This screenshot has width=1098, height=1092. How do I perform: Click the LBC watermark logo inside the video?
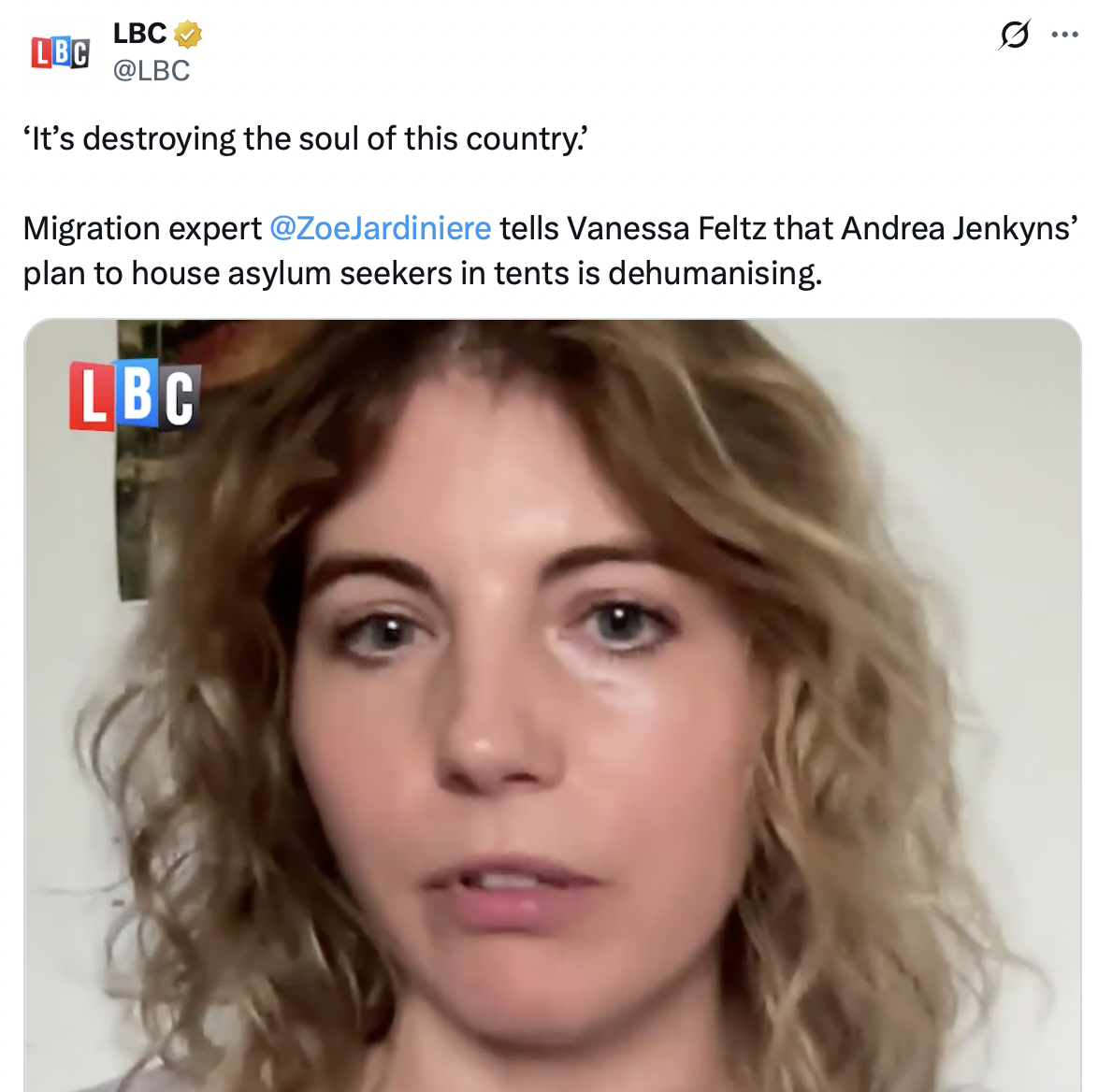point(136,395)
